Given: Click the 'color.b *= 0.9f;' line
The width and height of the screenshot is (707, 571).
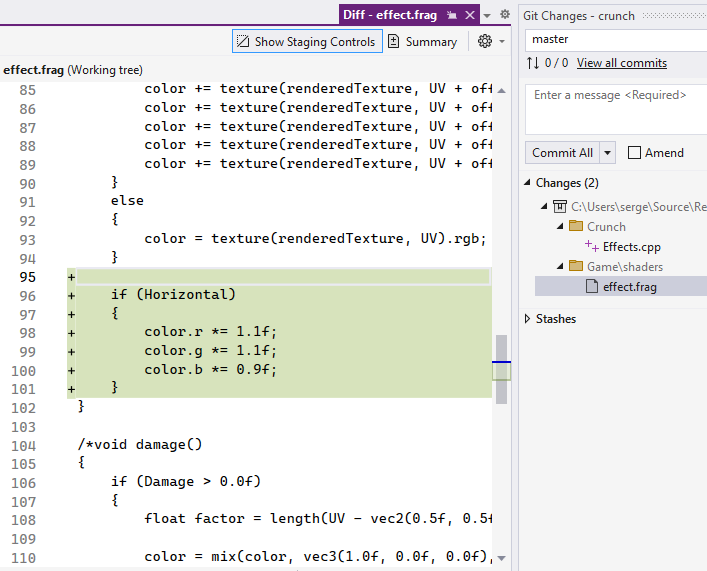Looking at the screenshot, I should coord(211,370).
